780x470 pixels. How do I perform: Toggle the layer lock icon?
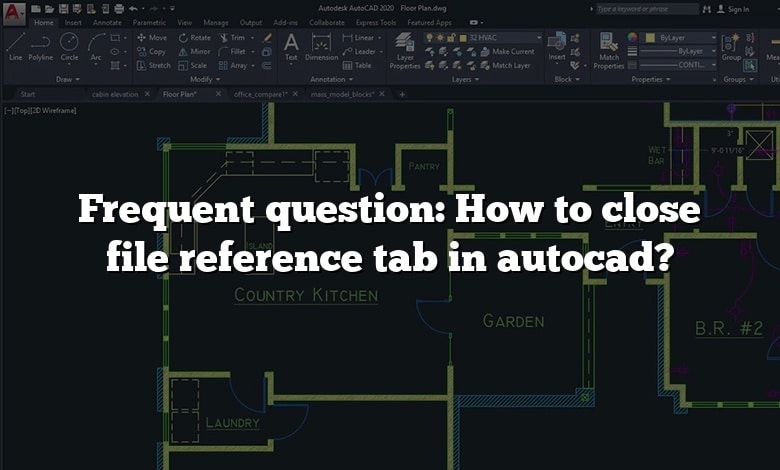[451, 37]
